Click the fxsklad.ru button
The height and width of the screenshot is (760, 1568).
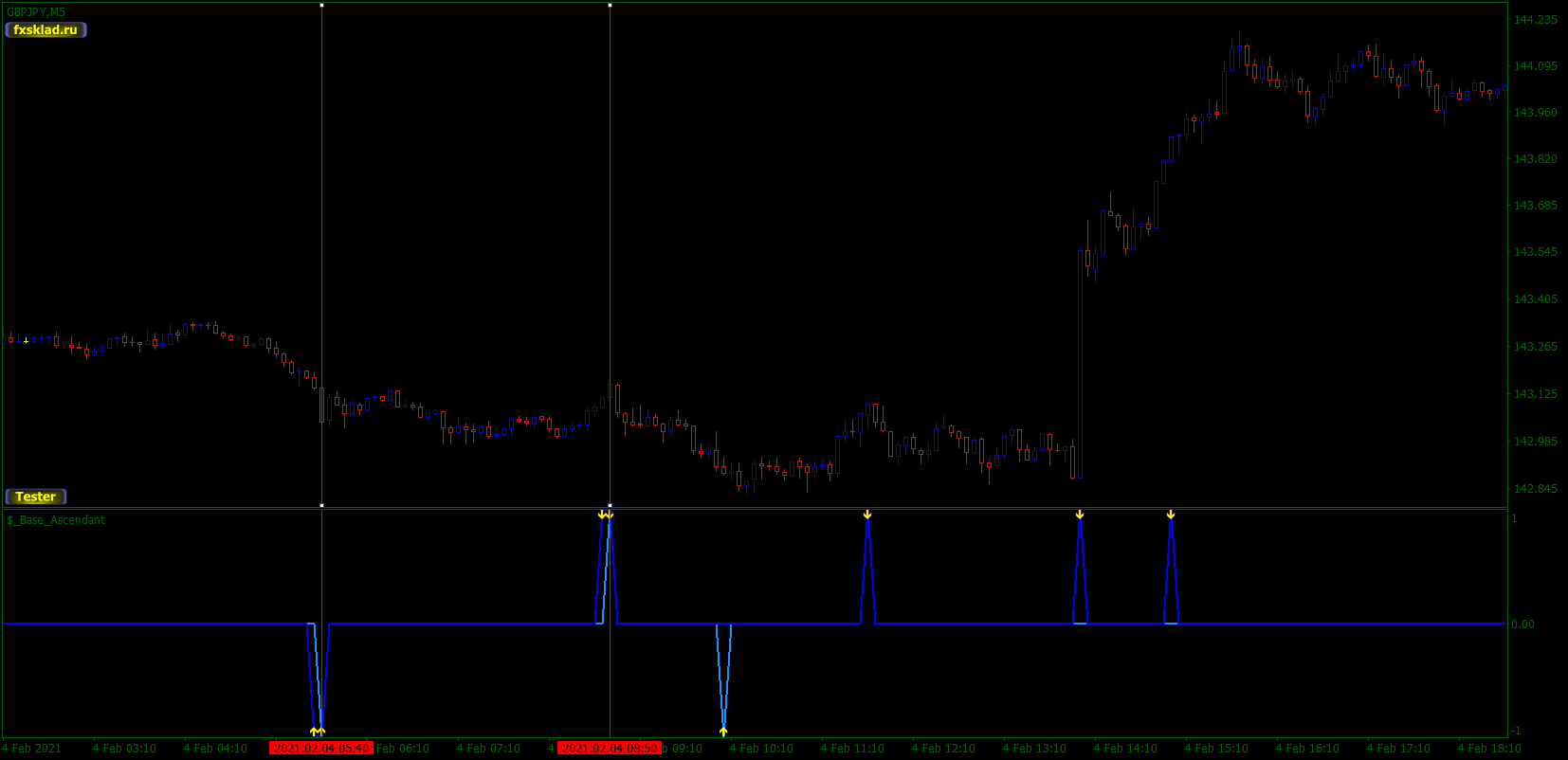click(46, 29)
